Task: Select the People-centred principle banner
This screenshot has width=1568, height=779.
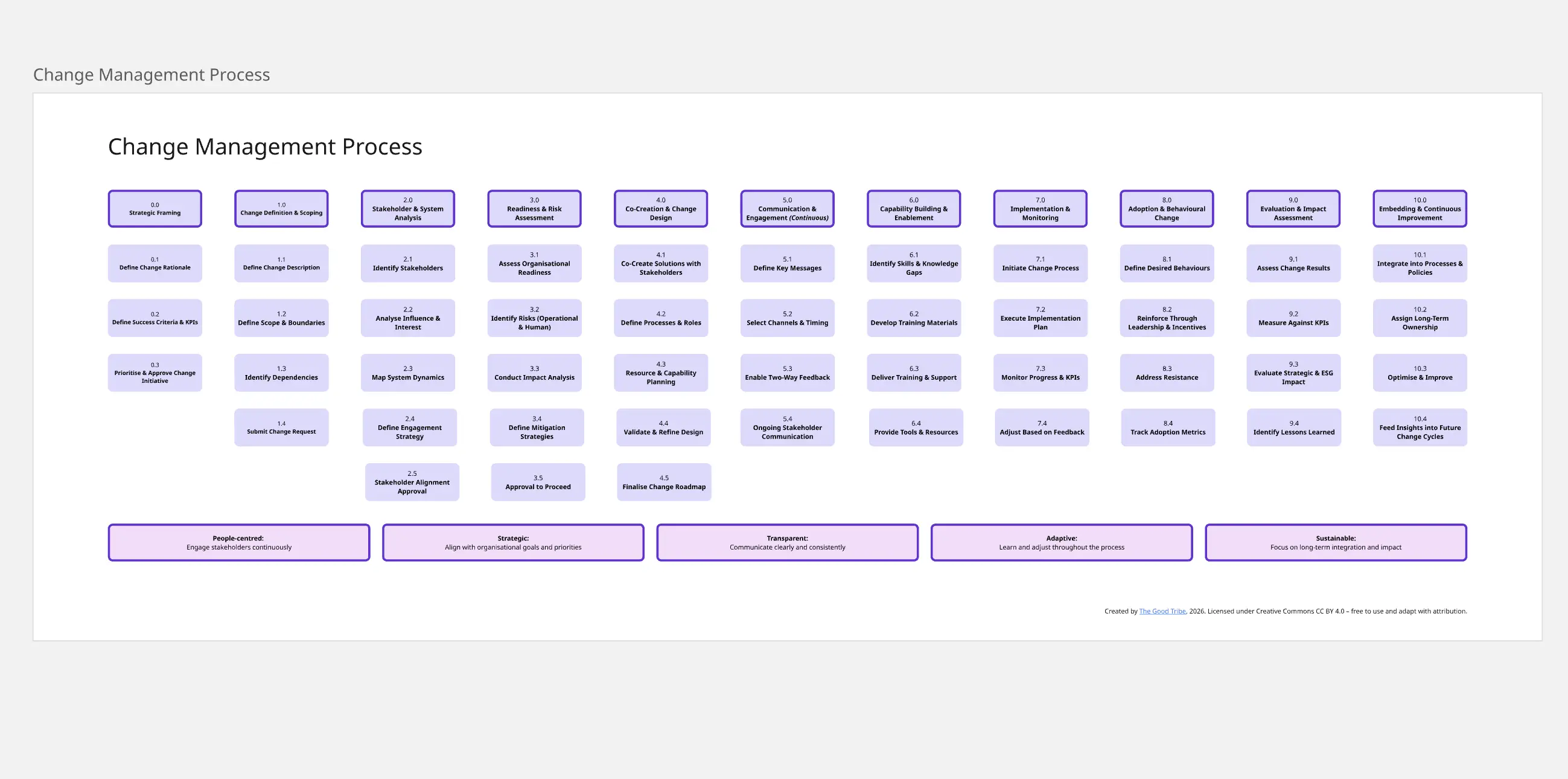Action: click(x=238, y=542)
